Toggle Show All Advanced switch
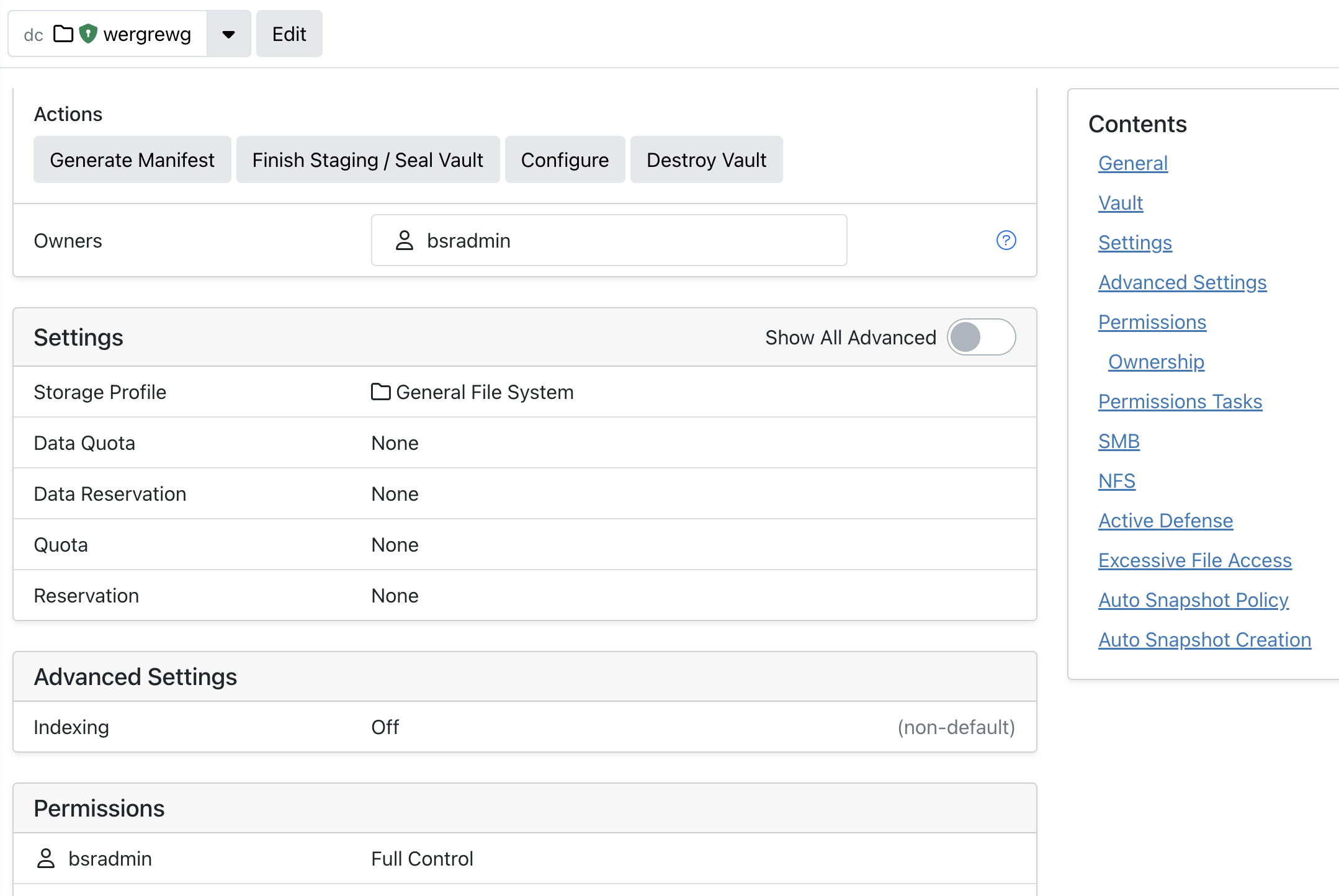1339x896 pixels. coord(980,338)
